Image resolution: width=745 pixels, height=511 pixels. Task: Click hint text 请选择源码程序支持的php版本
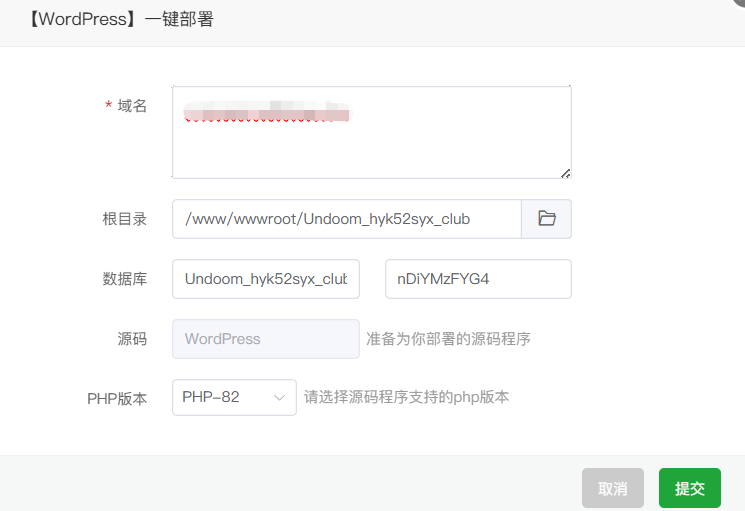406,397
